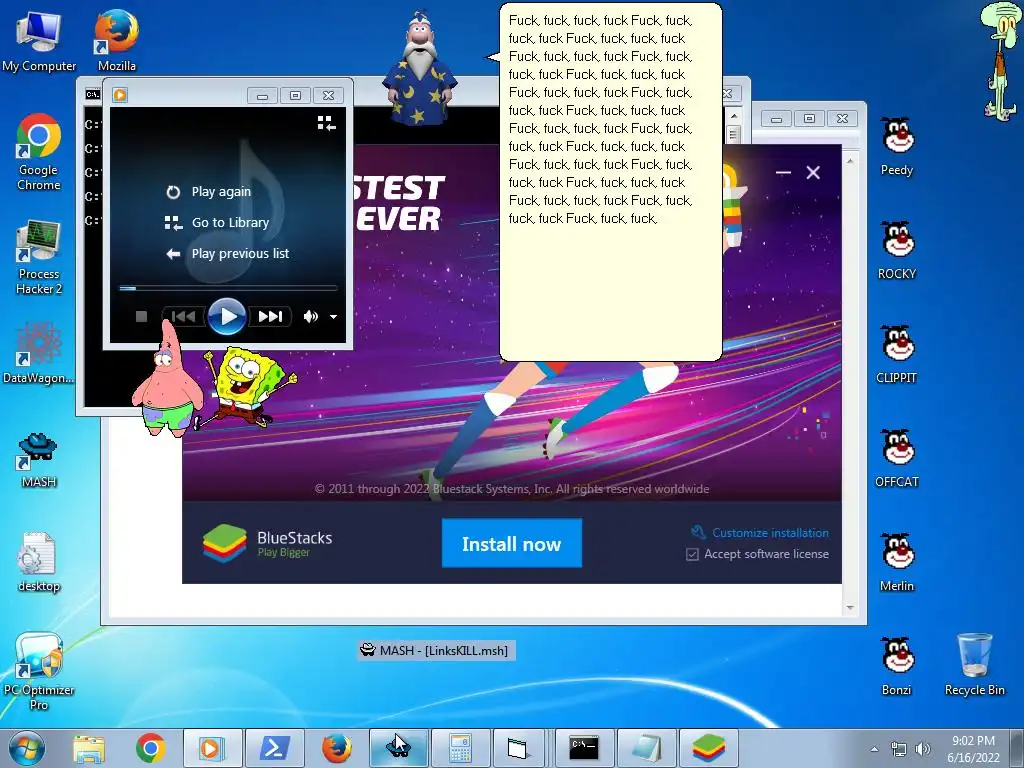Click the SpongeBob character
This screenshot has height=768, width=1024.
click(248, 387)
